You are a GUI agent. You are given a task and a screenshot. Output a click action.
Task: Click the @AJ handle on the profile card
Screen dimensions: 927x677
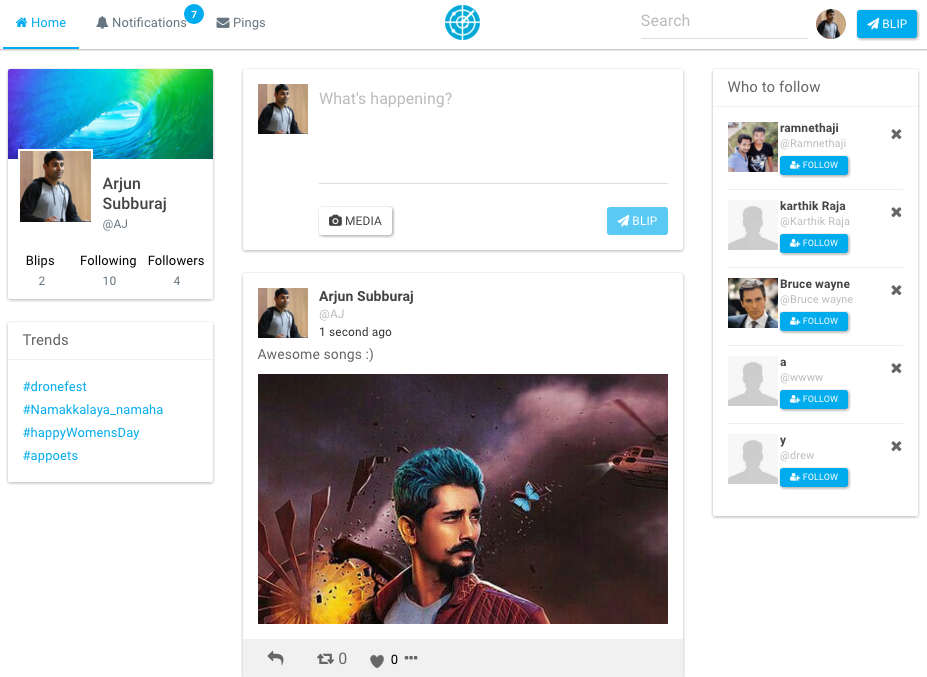[115, 224]
